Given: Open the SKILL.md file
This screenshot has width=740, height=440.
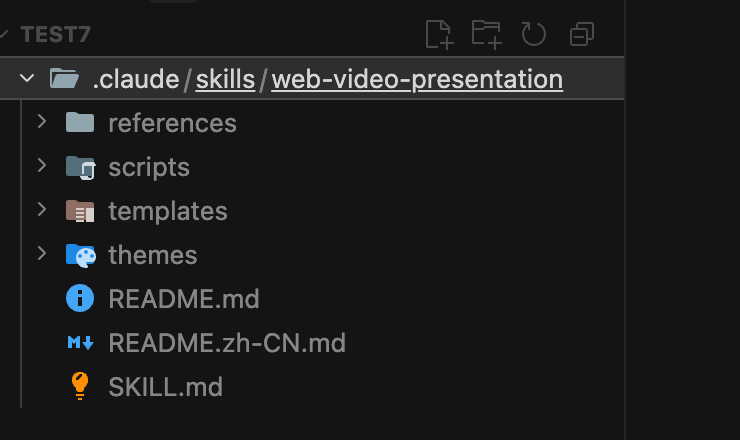Looking at the screenshot, I should [x=165, y=387].
